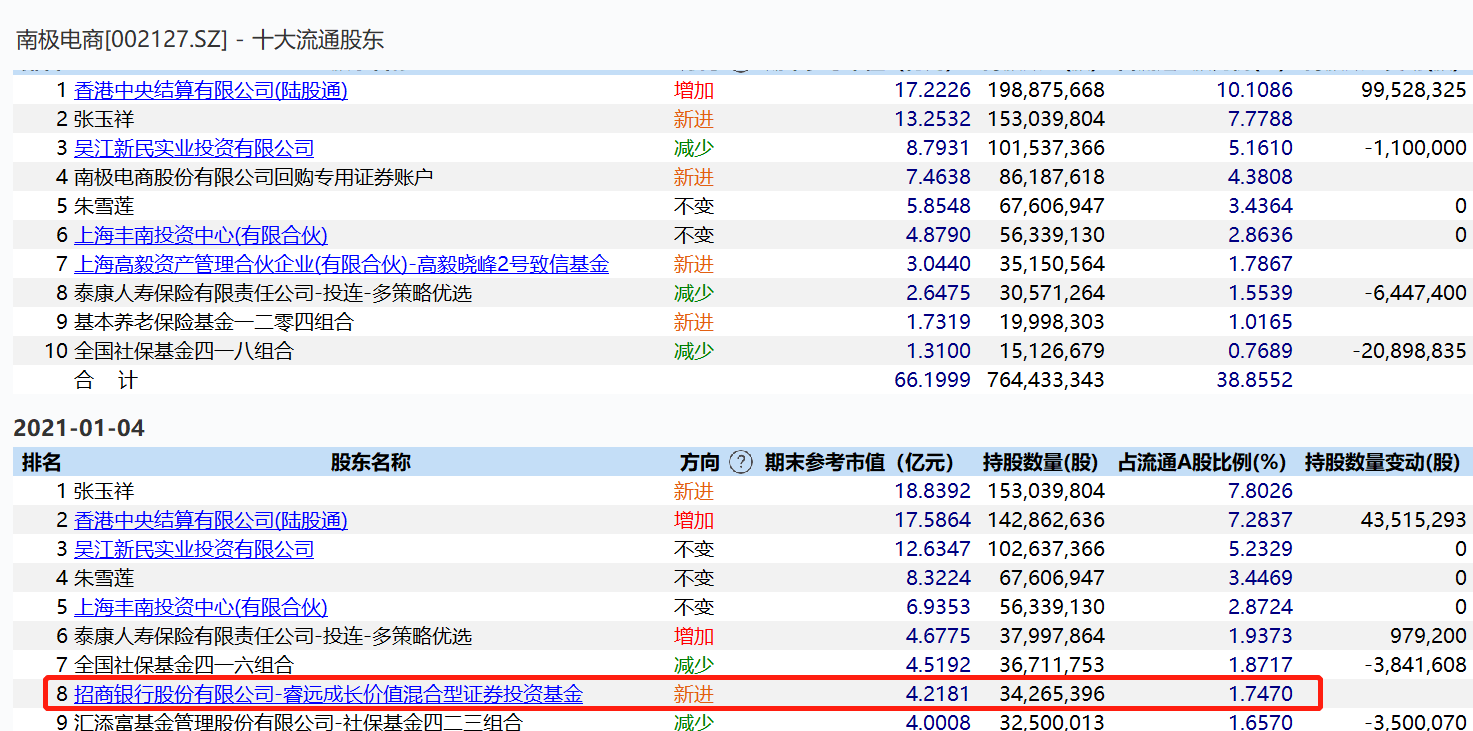Select 南极电商股份有限公司回购专用证券账户 row name

click(254, 177)
